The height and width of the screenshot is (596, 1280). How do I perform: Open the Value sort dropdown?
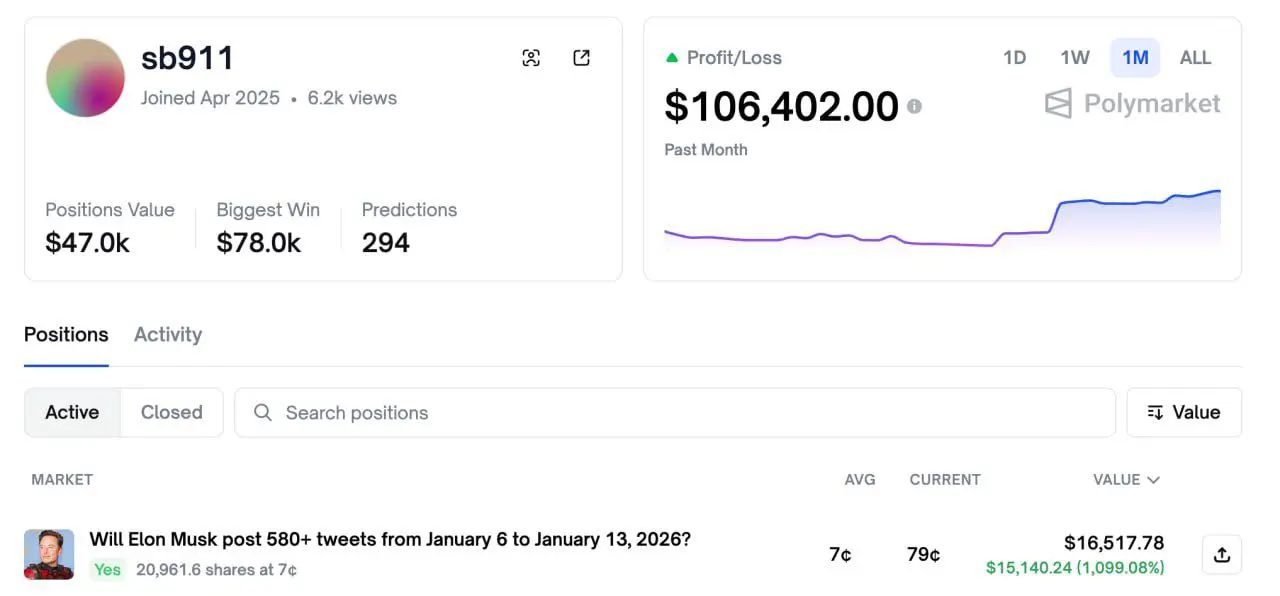1184,413
